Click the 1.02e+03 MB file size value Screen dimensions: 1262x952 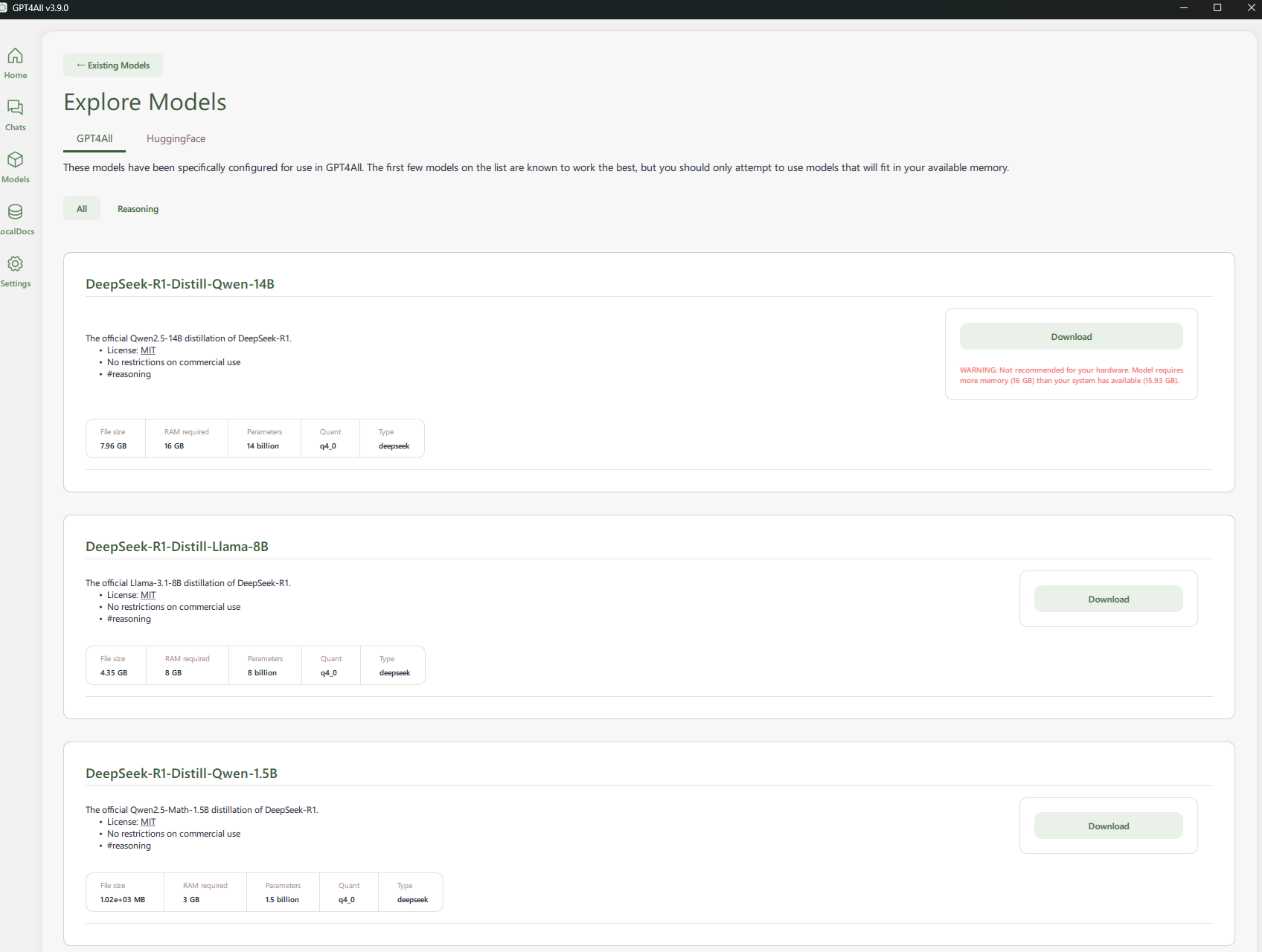(123, 900)
